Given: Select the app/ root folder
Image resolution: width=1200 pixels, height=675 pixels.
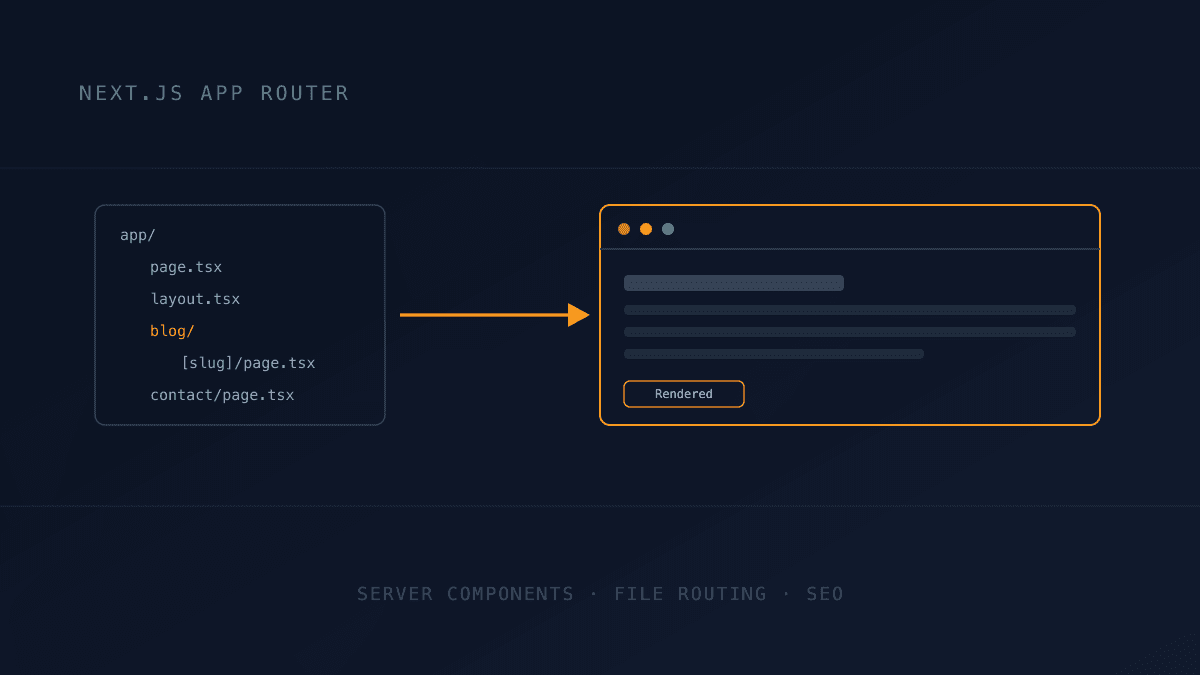Looking at the screenshot, I should (x=138, y=236).
